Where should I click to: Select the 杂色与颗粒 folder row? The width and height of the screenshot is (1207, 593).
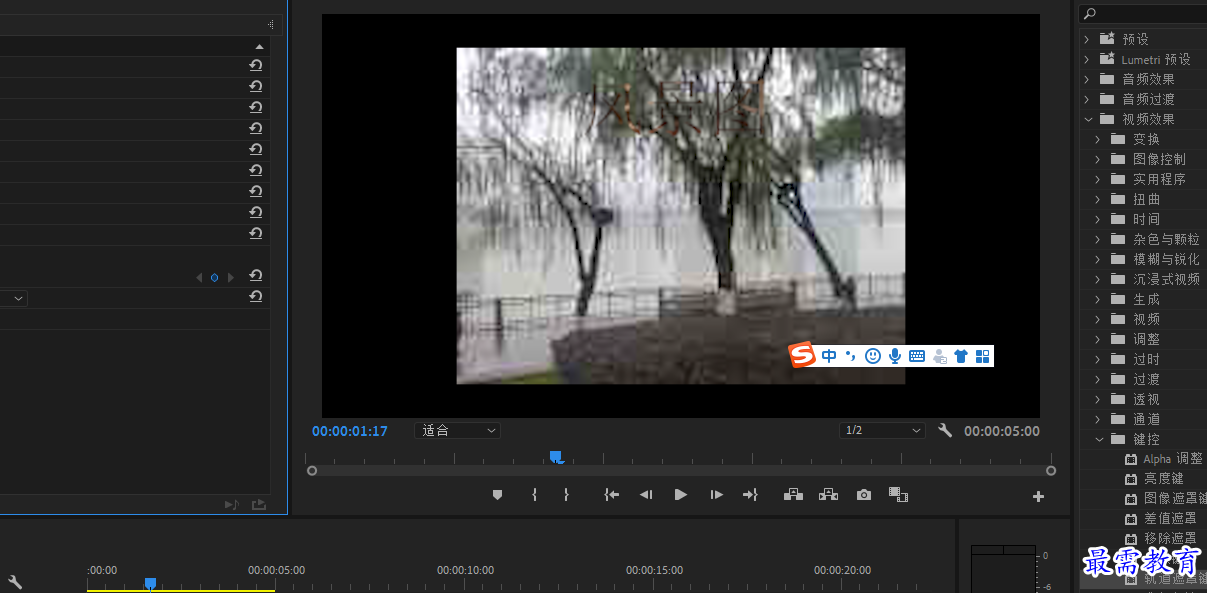[1143, 239]
